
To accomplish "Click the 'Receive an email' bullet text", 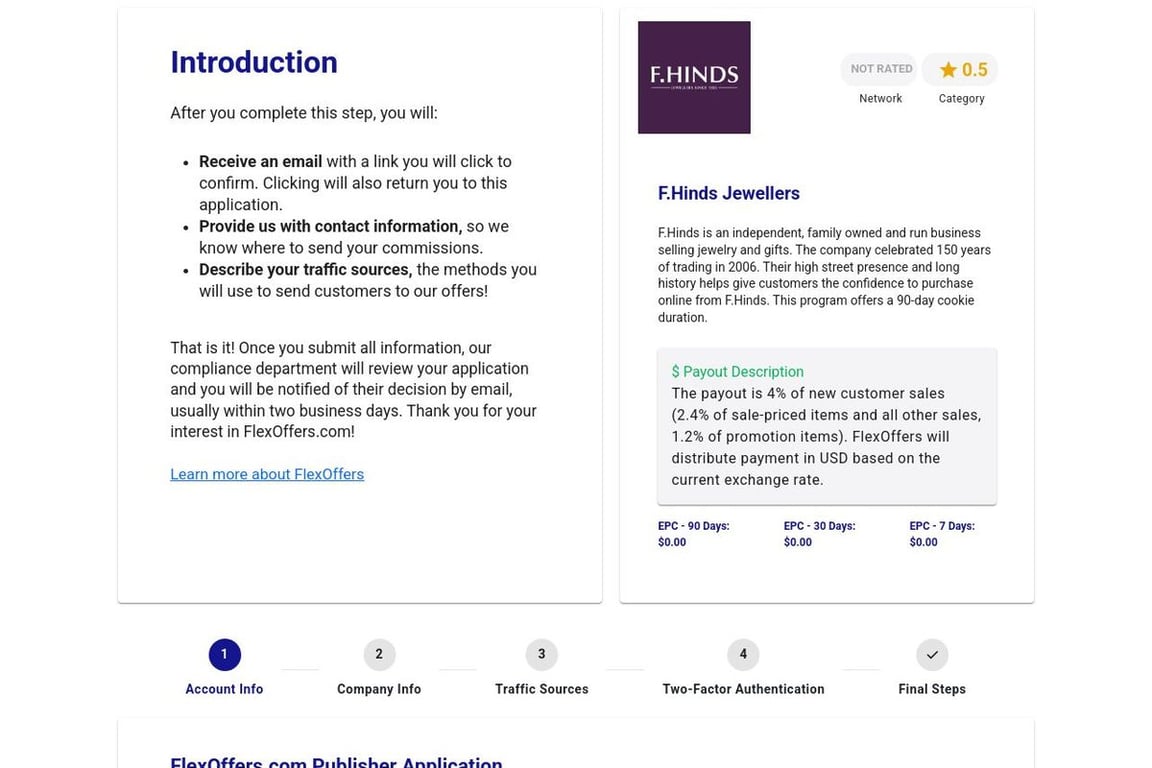I will tap(260, 162).
